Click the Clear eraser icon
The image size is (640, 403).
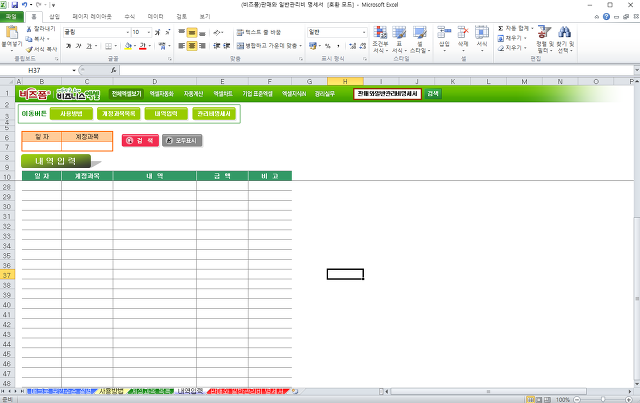click(x=501, y=48)
